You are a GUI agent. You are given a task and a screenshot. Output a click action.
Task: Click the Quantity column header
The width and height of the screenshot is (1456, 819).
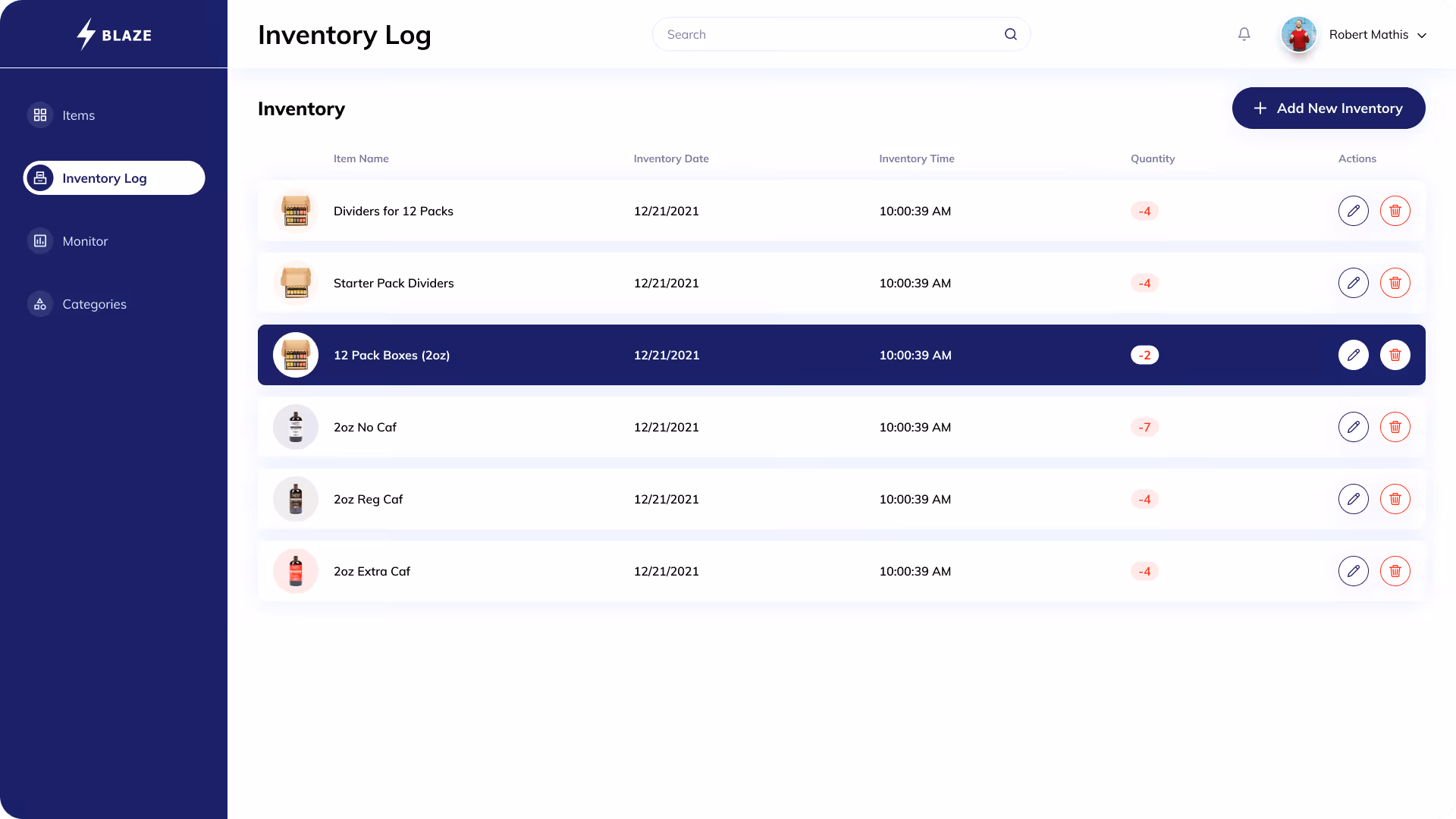pyautogui.click(x=1153, y=158)
